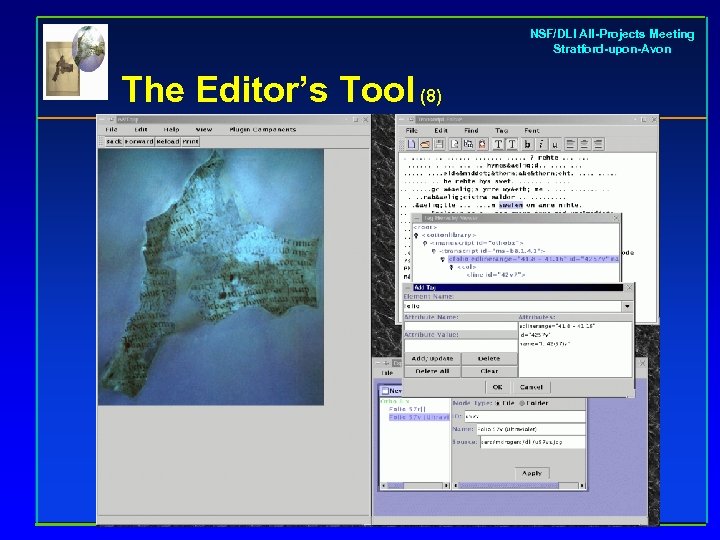Click the Back button in viewer toolbar
720x540 pixels.
pos(114,142)
